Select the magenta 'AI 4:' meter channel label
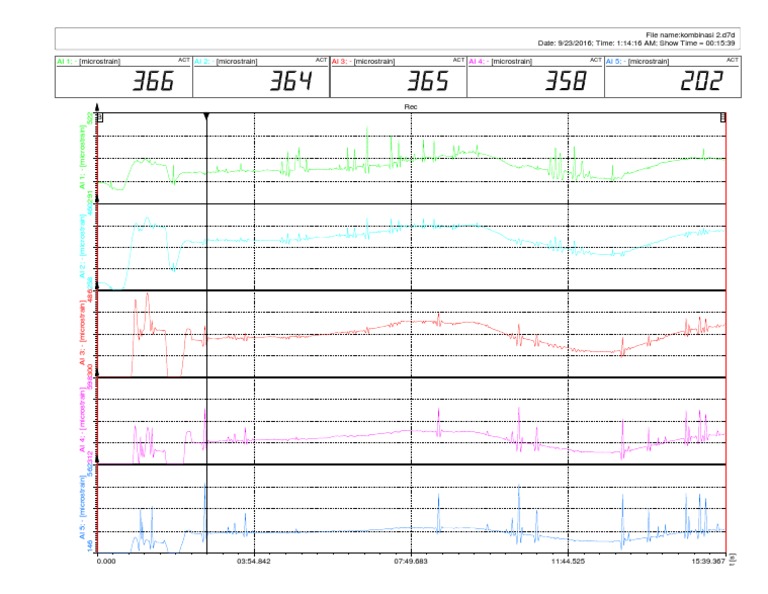Screen dimensions: 768x594 click(x=477, y=61)
